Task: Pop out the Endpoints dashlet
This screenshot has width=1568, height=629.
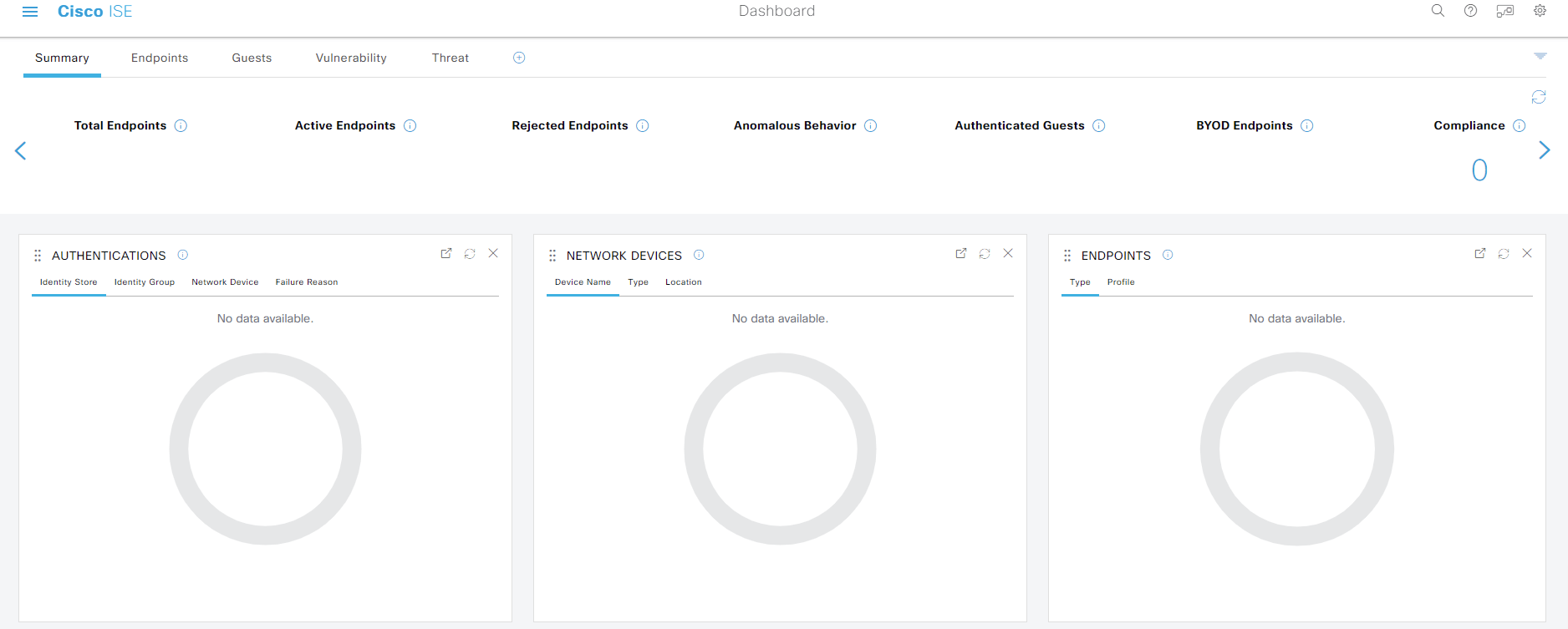Action: pos(1480,253)
